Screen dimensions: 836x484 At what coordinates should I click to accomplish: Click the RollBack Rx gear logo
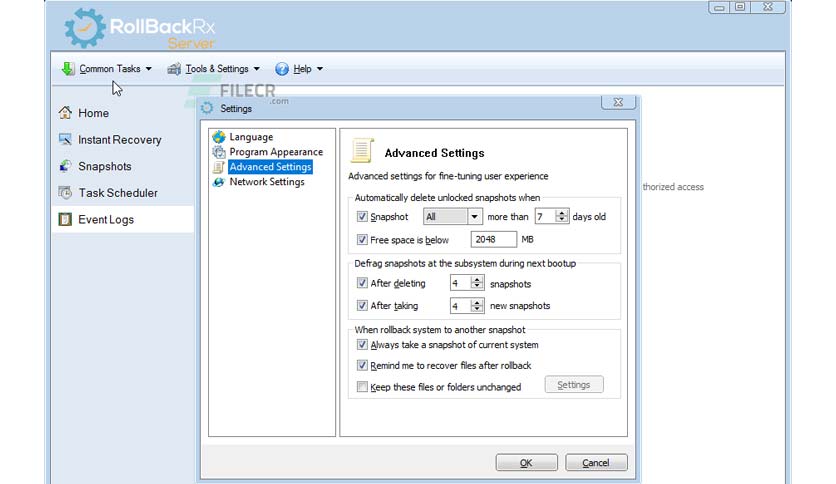pyautogui.click(x=84, y=28)
